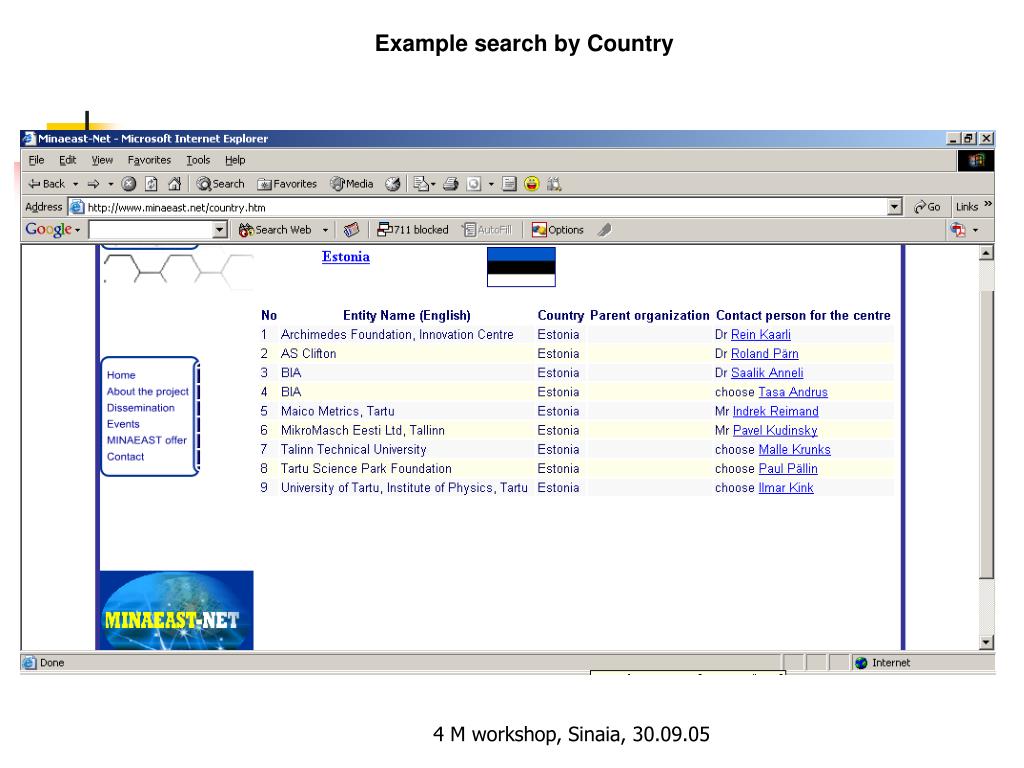Expand the address bar dropdown
Screen dimensions: 1024x768
(x=895, y=208)
